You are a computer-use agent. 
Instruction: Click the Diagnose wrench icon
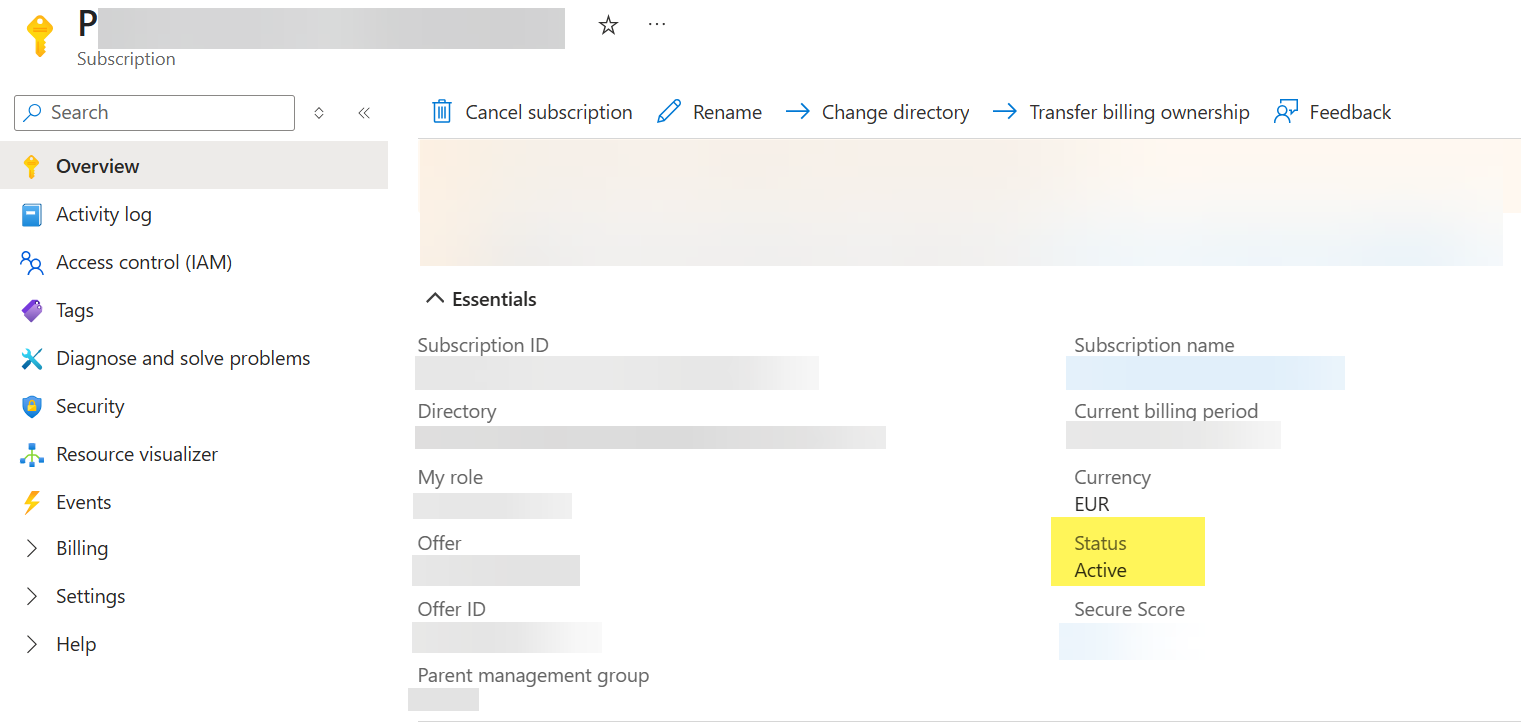(32, 359)
